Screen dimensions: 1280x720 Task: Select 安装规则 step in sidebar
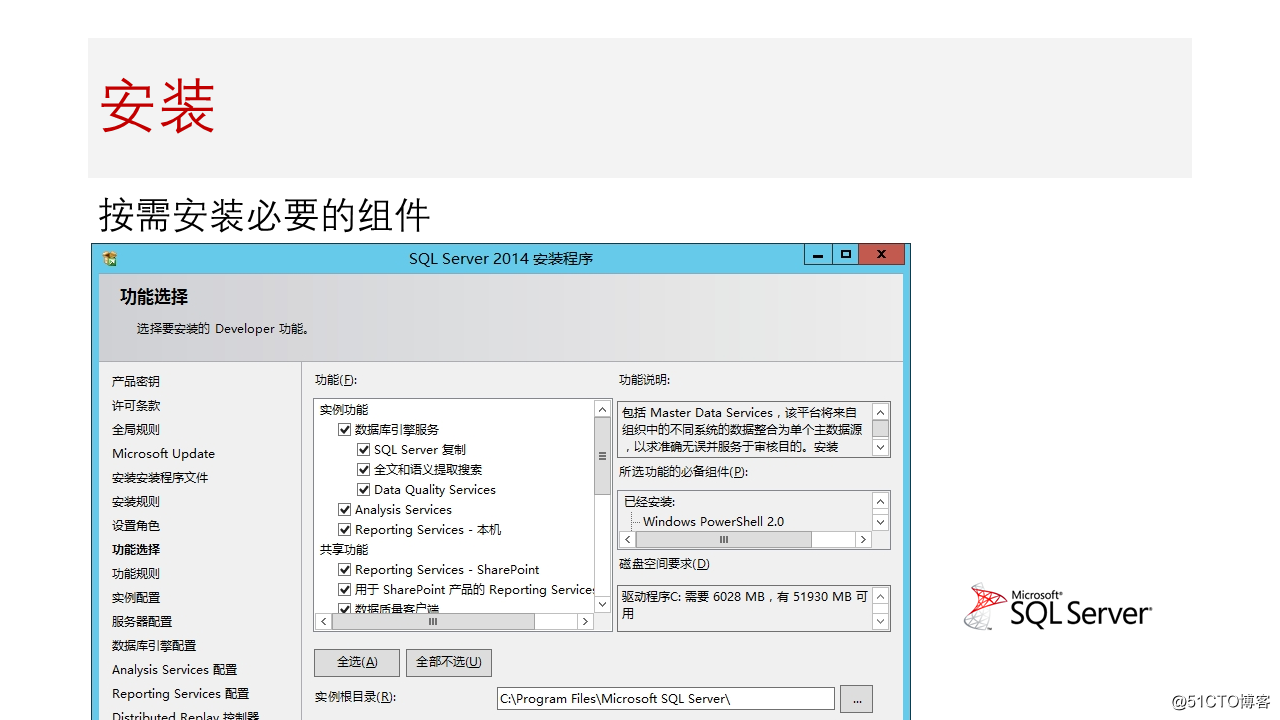[x=136, y=502]
